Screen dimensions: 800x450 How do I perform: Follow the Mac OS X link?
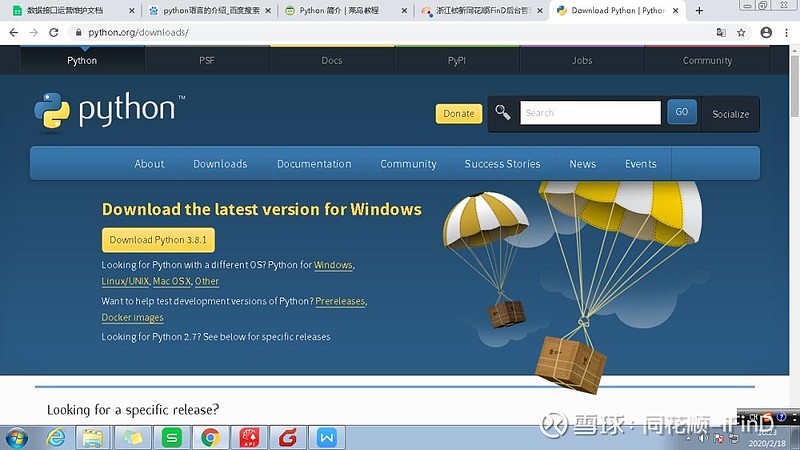pyautogui.click(x=172, y=281)
